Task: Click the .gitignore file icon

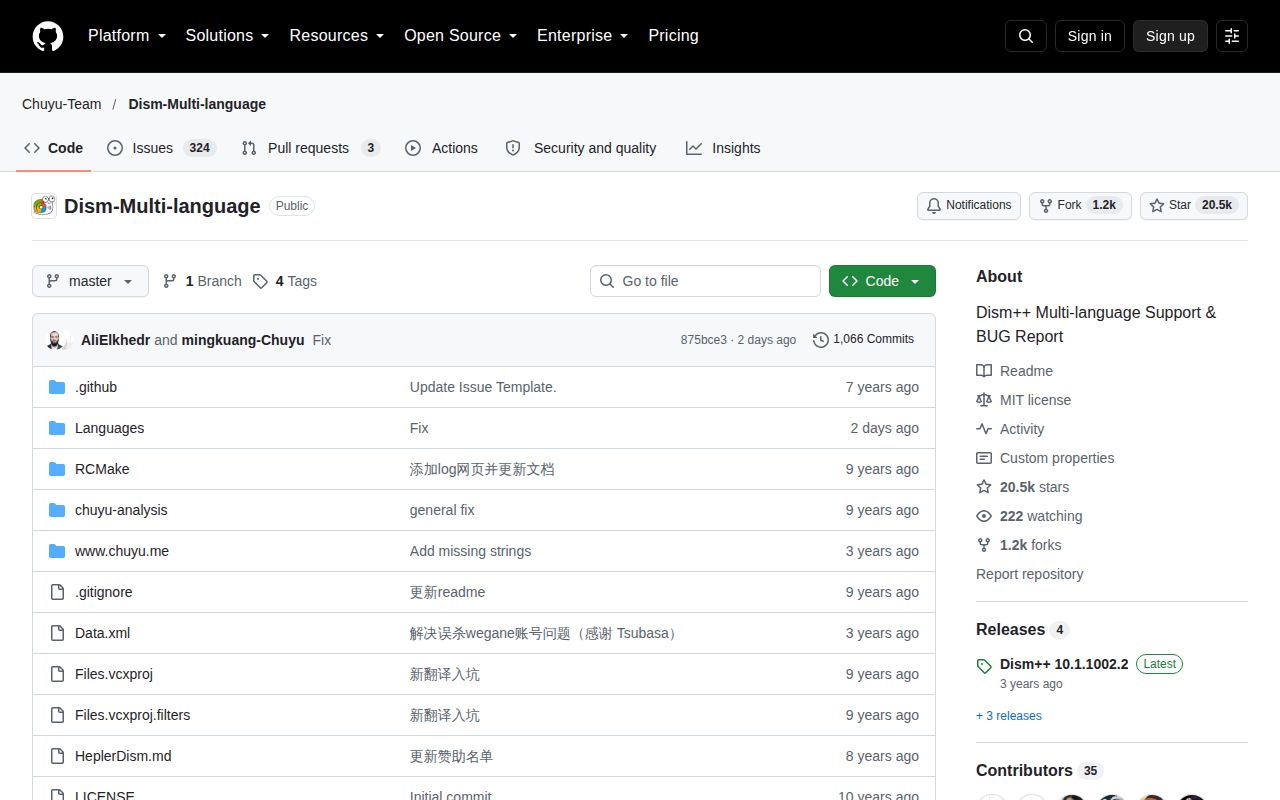Action: 57,592
